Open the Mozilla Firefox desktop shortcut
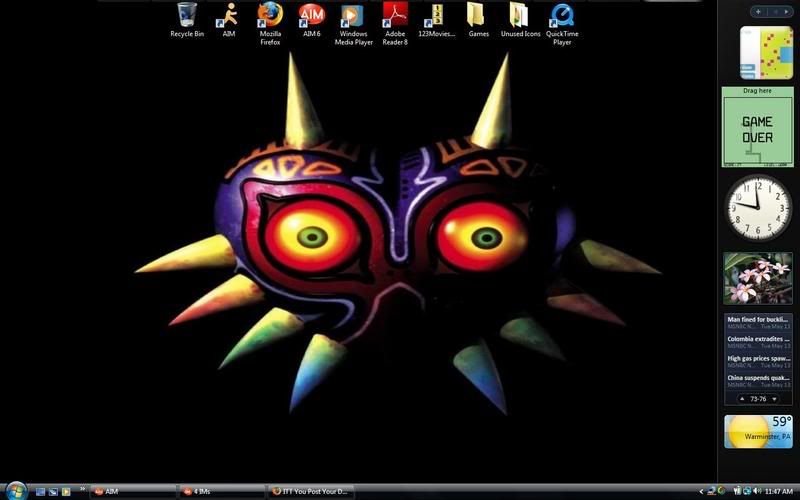800x500 pixels. [270, 23]
